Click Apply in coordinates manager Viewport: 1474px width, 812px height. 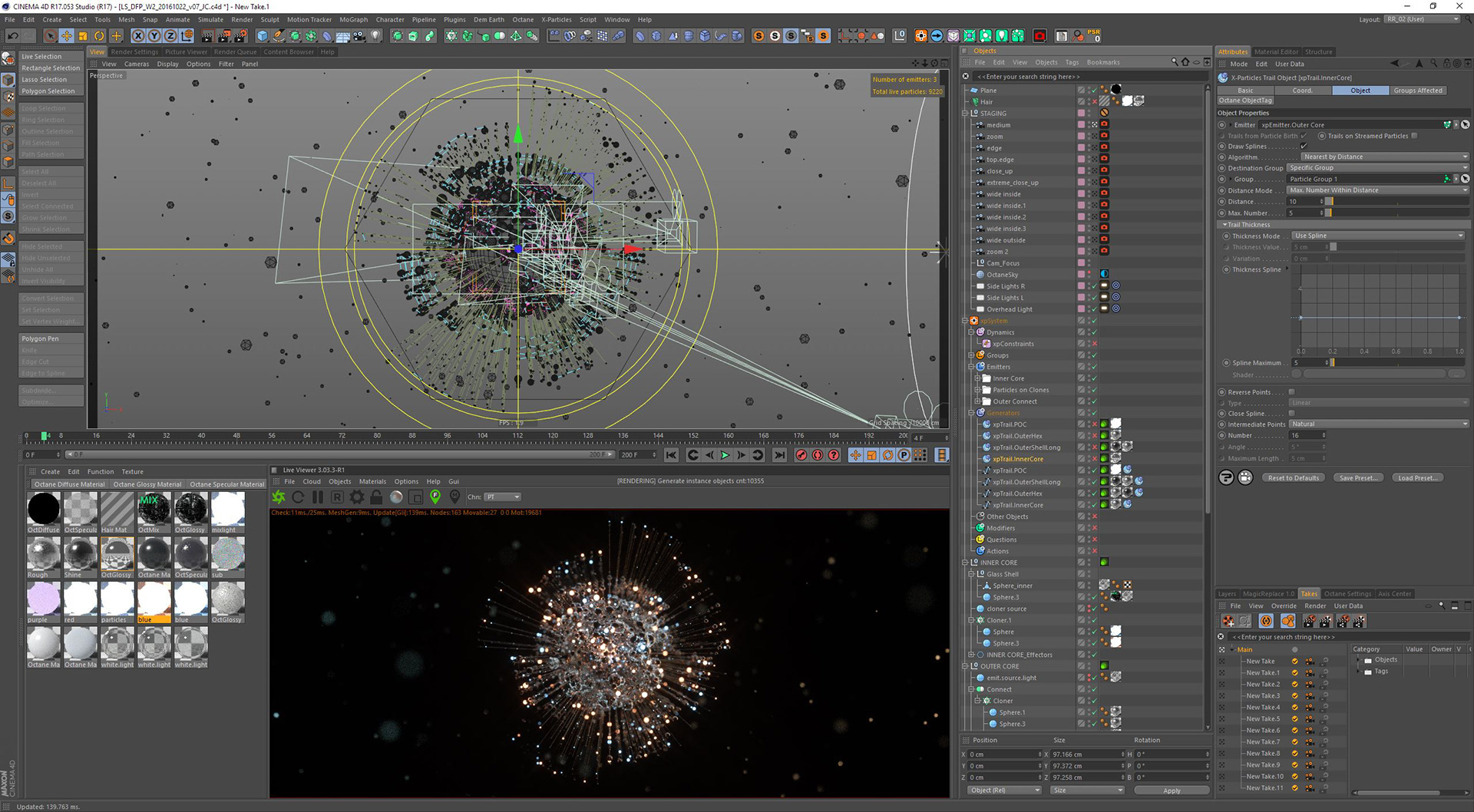point(1172,790)
